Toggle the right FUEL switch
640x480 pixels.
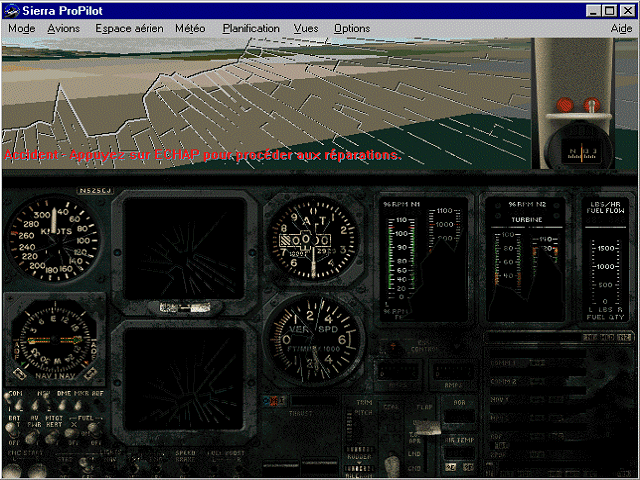[x=95, y=430]
